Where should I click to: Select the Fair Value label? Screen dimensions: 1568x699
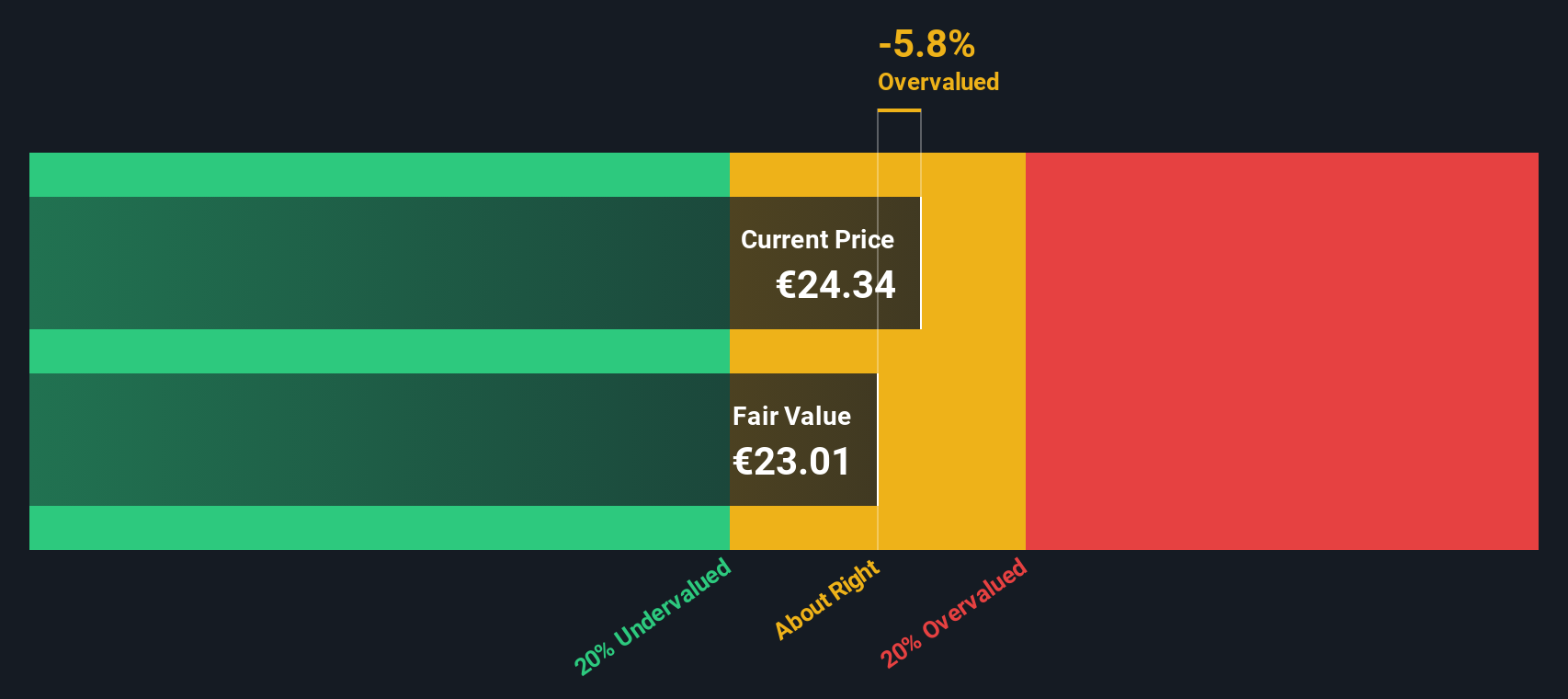[791, 416]
